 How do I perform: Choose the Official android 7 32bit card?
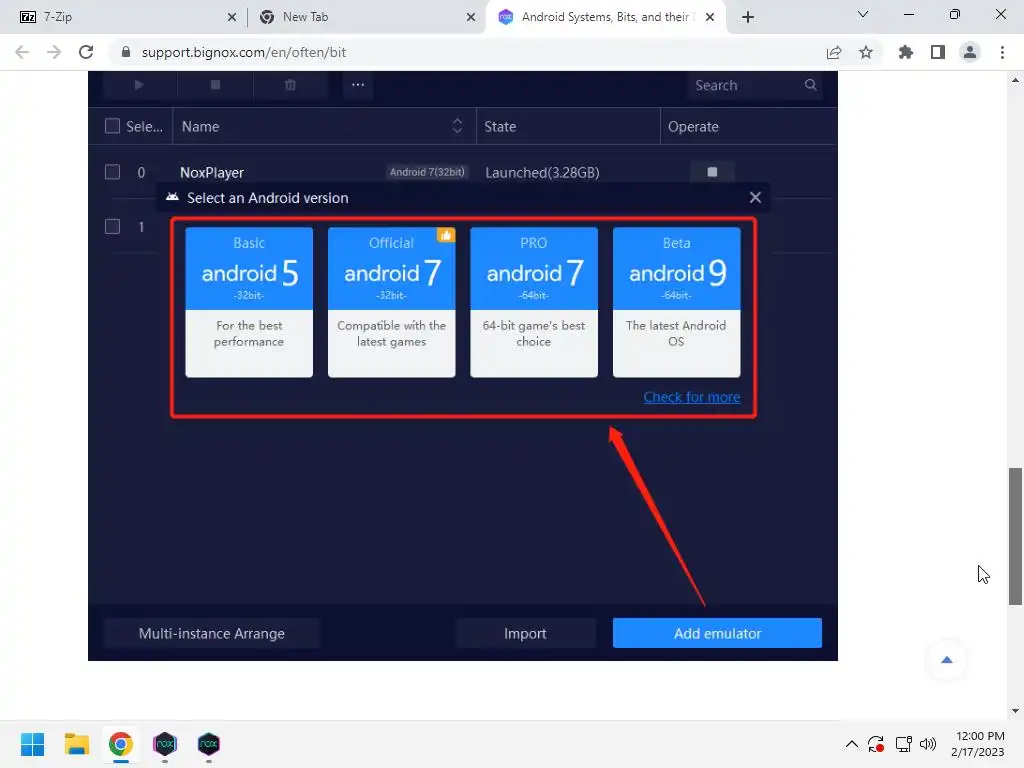[391, 302]
